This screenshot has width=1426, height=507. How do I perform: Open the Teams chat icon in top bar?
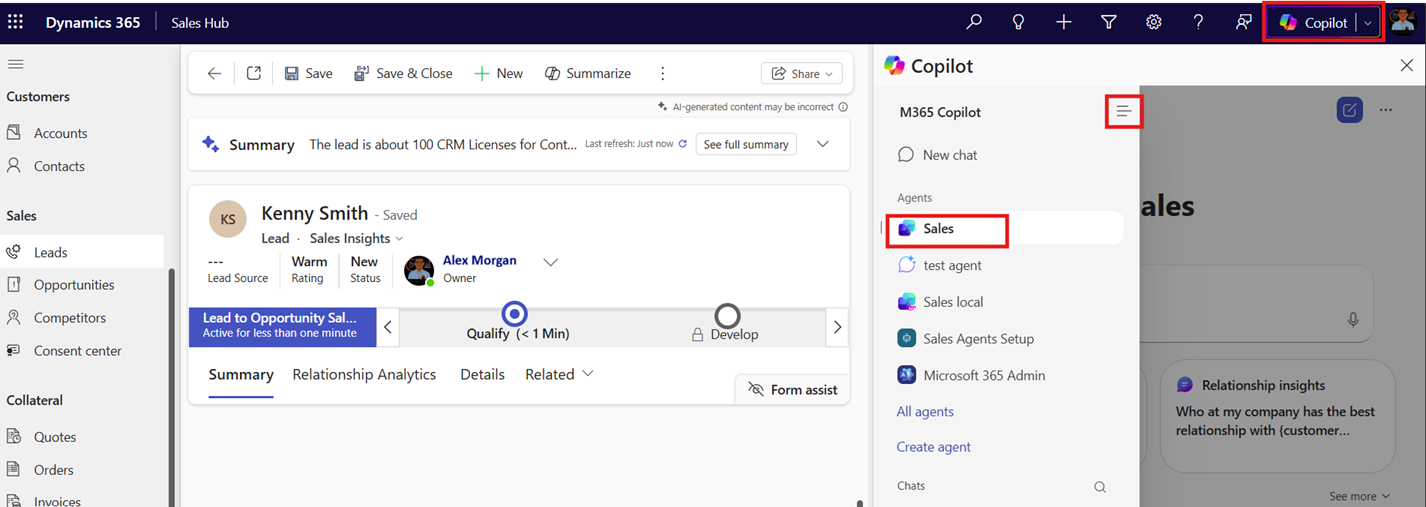click(1243, 22)
